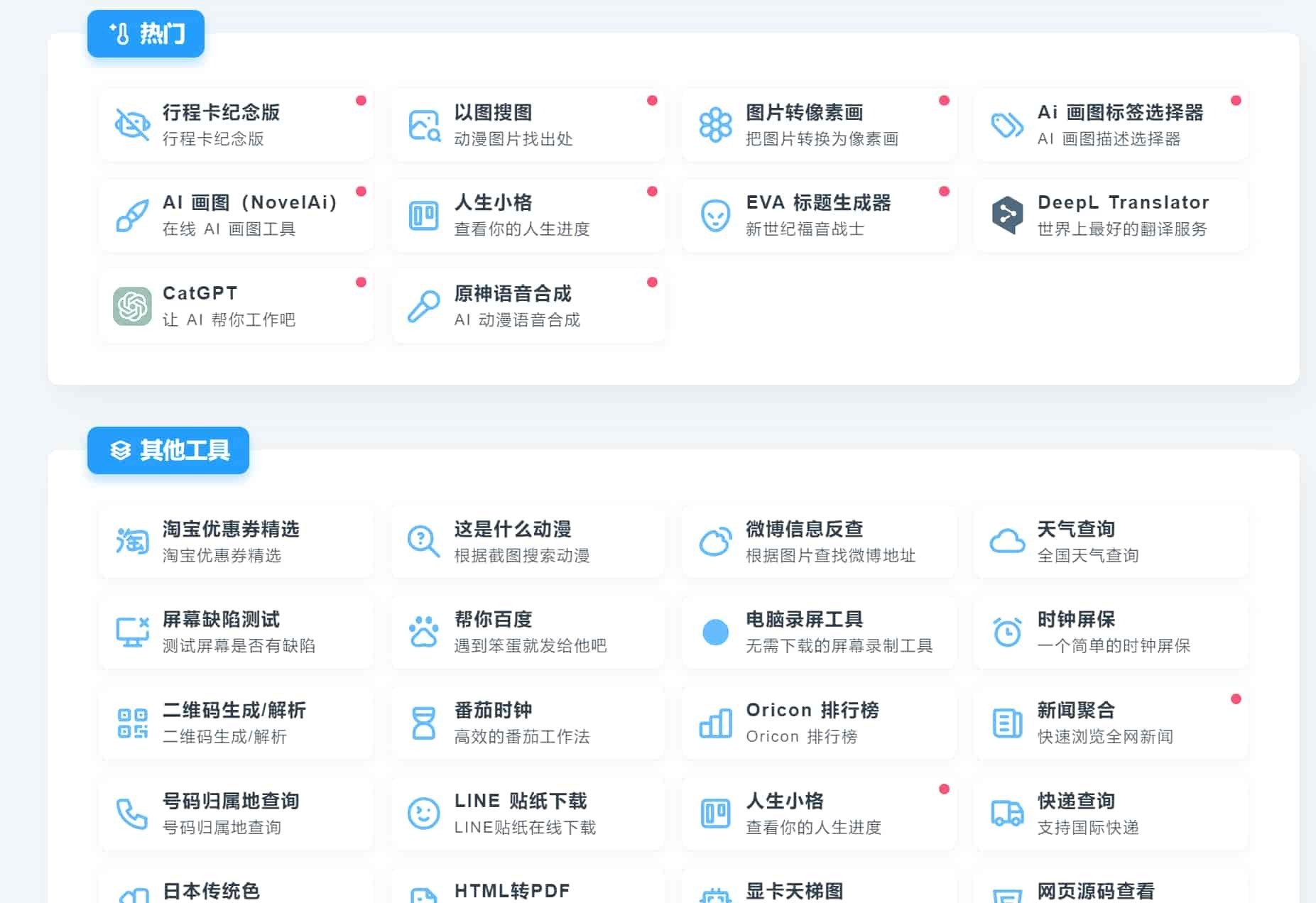Click the description text 无需下载的屏幕录制工具
This screenshot has height=903, width=1316.
[x=839, y=645]
